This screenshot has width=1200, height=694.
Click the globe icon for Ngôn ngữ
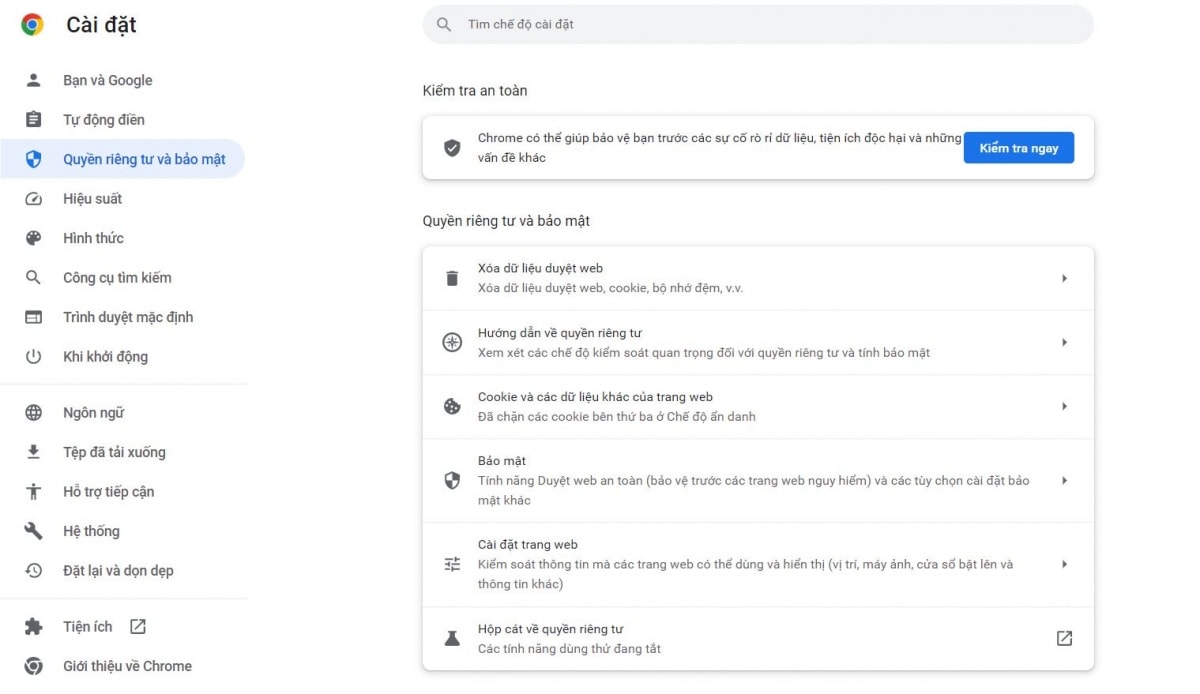click(x=34, y=413)
